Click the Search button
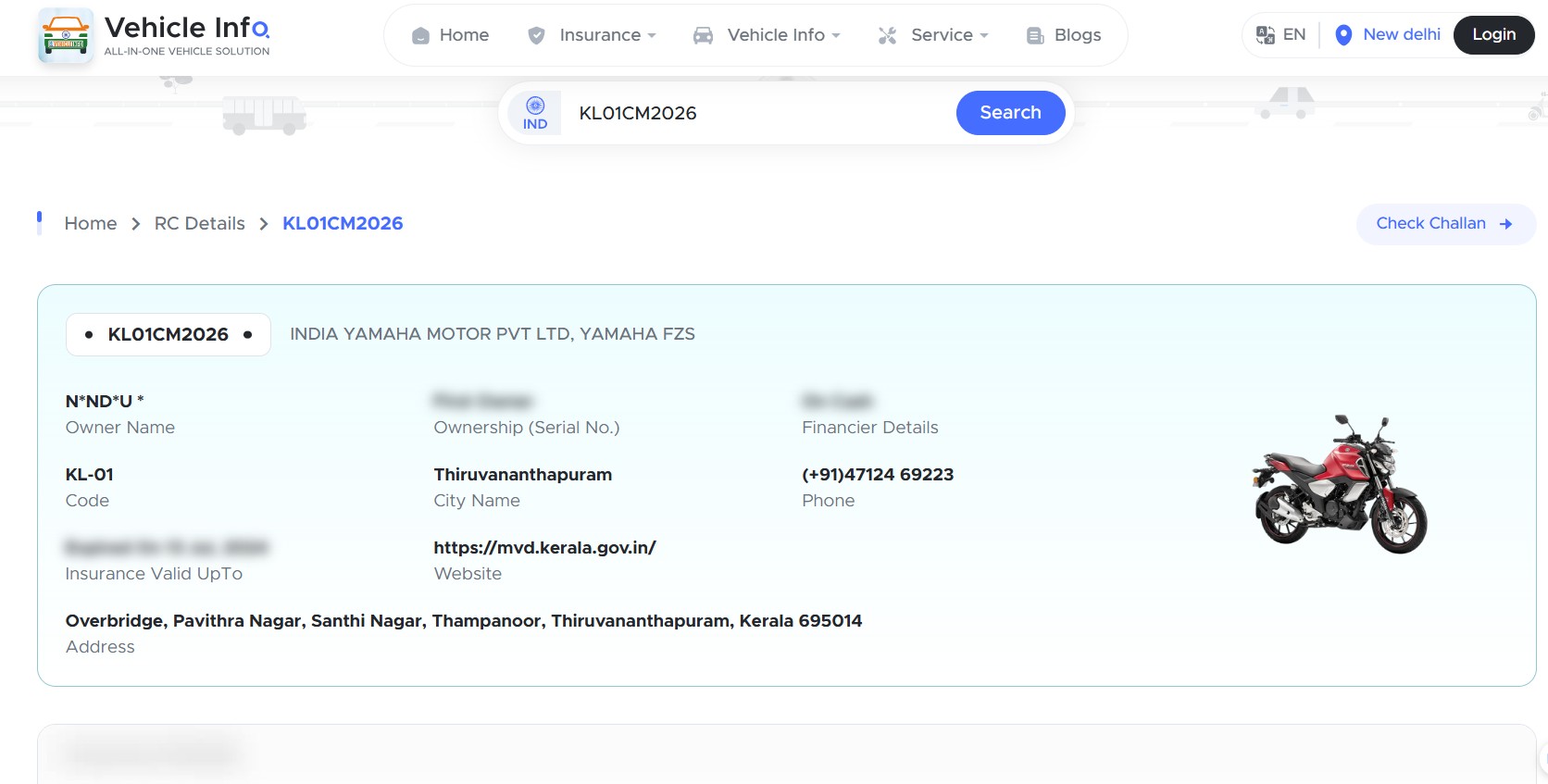Viewport: 1548px width, 784px height. (x=1011, y=113)
